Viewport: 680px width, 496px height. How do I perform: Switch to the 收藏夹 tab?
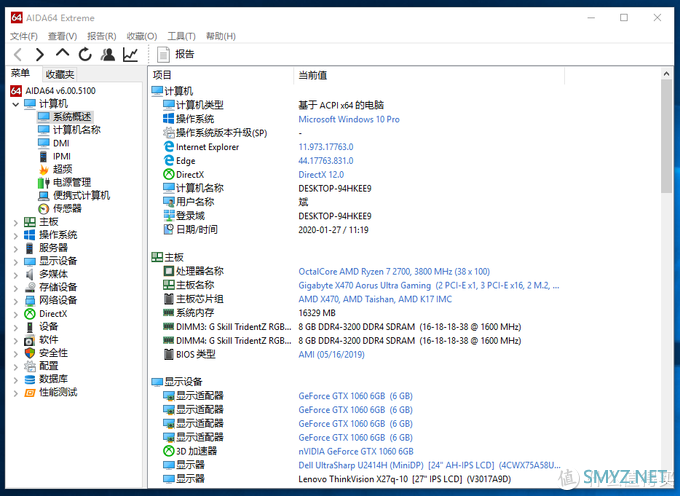click(60, 75)
